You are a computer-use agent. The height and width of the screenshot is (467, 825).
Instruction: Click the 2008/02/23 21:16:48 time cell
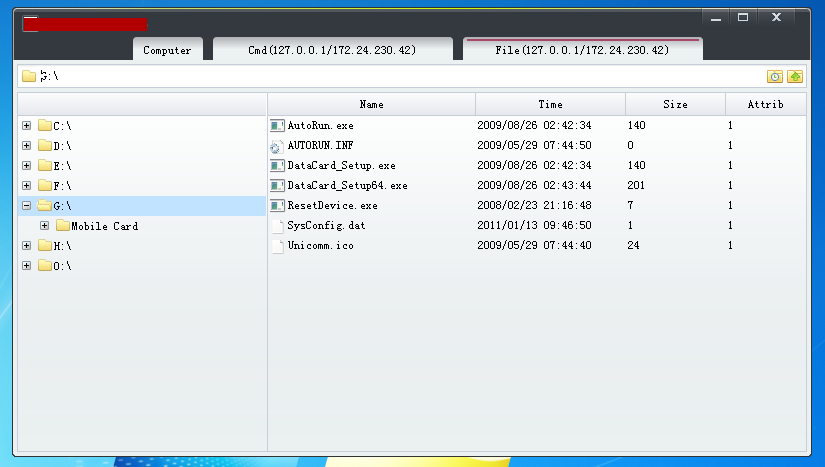(x=534, y=205)
